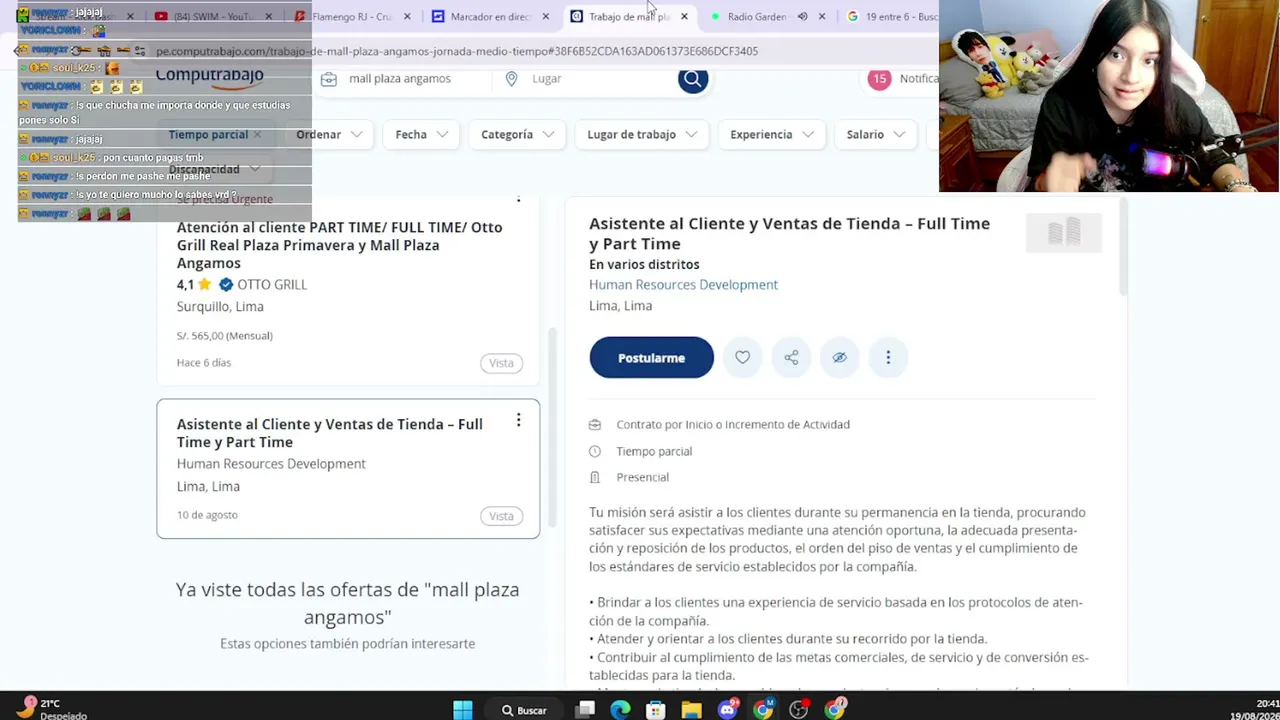The width and height of the screenshot is (1280, 720).
Task: Click the 'En varios distritos' text
Action: pyautogui.click(x=644, y=265)
